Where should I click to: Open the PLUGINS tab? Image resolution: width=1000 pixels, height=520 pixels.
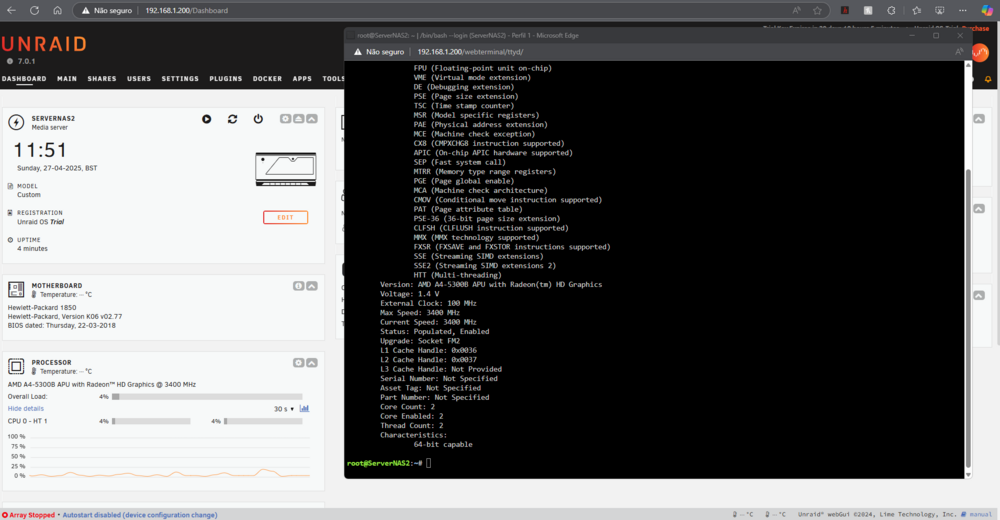pos(226,78)
